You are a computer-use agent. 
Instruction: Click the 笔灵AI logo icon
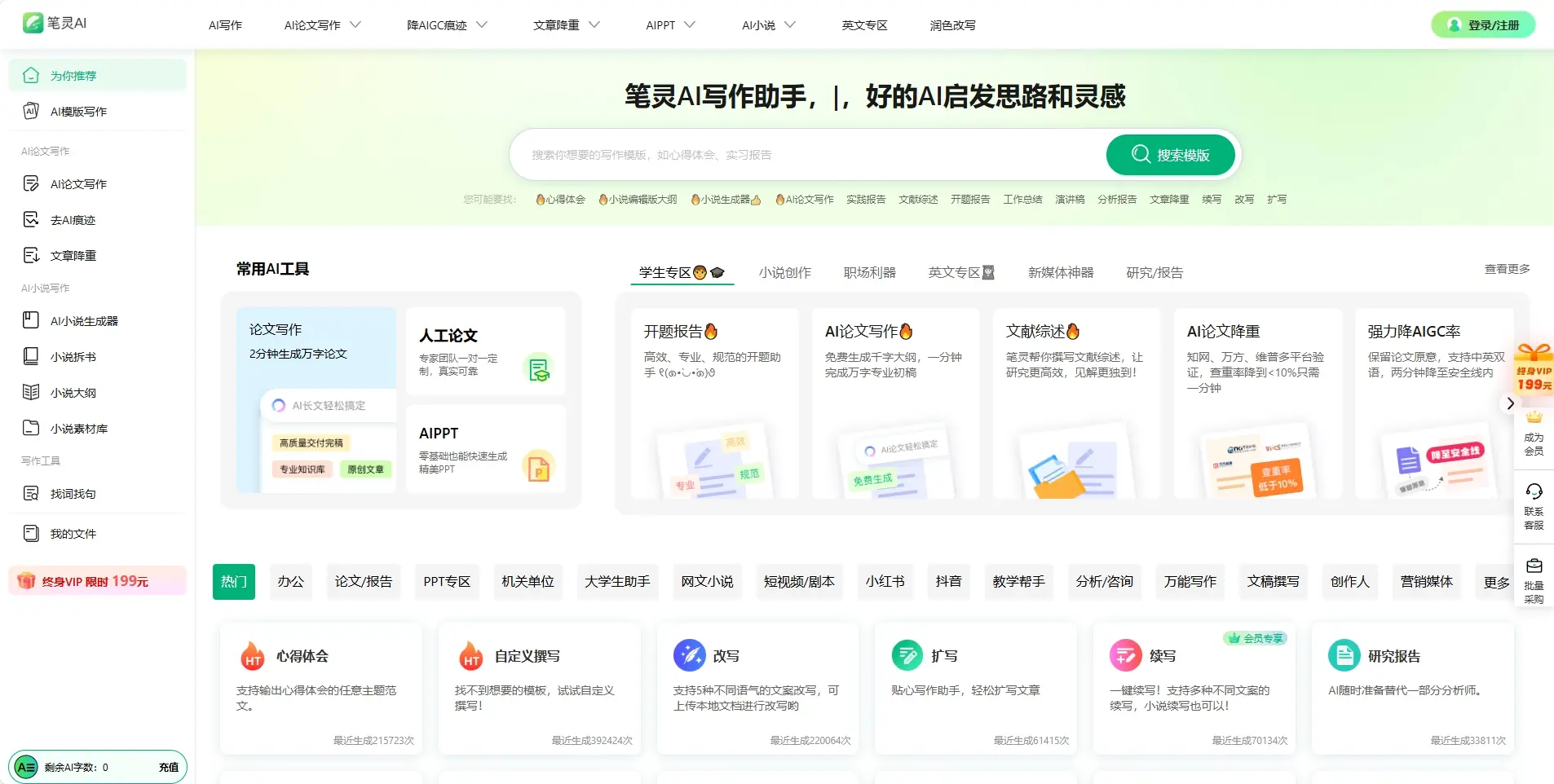pos(33,23)
